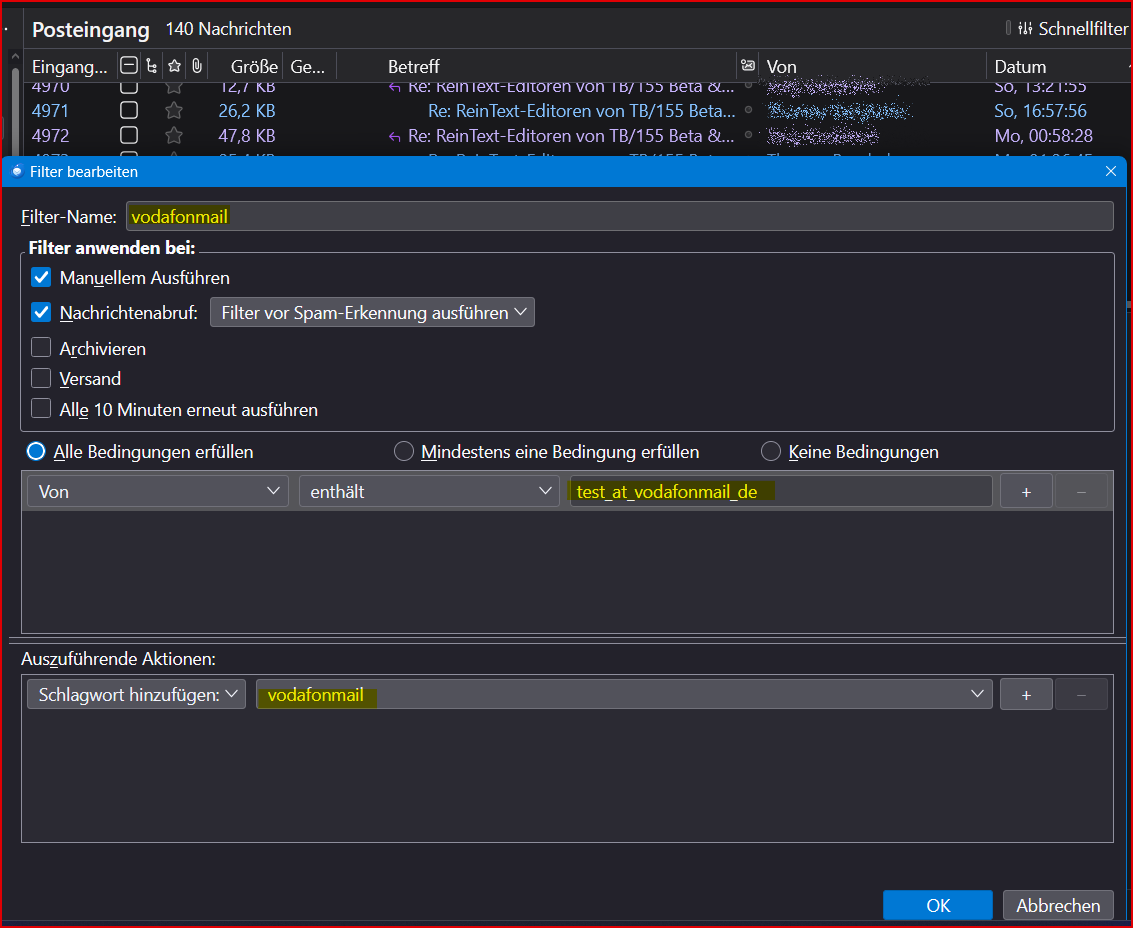
Task: Select Alle Bedingungen erfüllen radio
Action: 36,452
